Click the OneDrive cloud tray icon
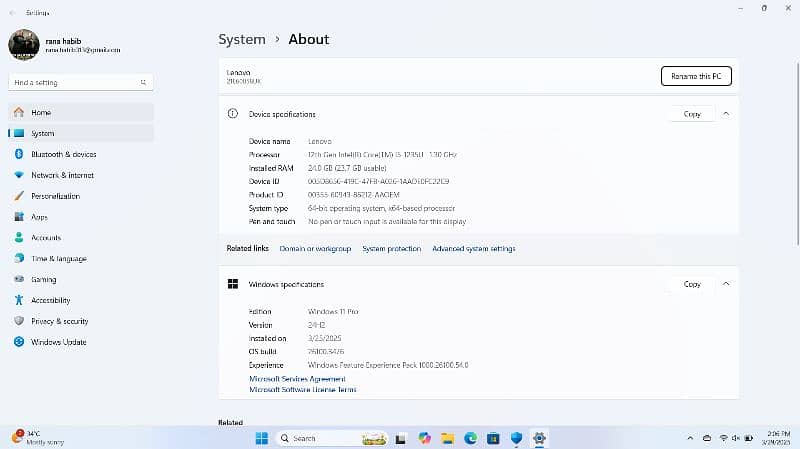800x449 pixels. 707,438
